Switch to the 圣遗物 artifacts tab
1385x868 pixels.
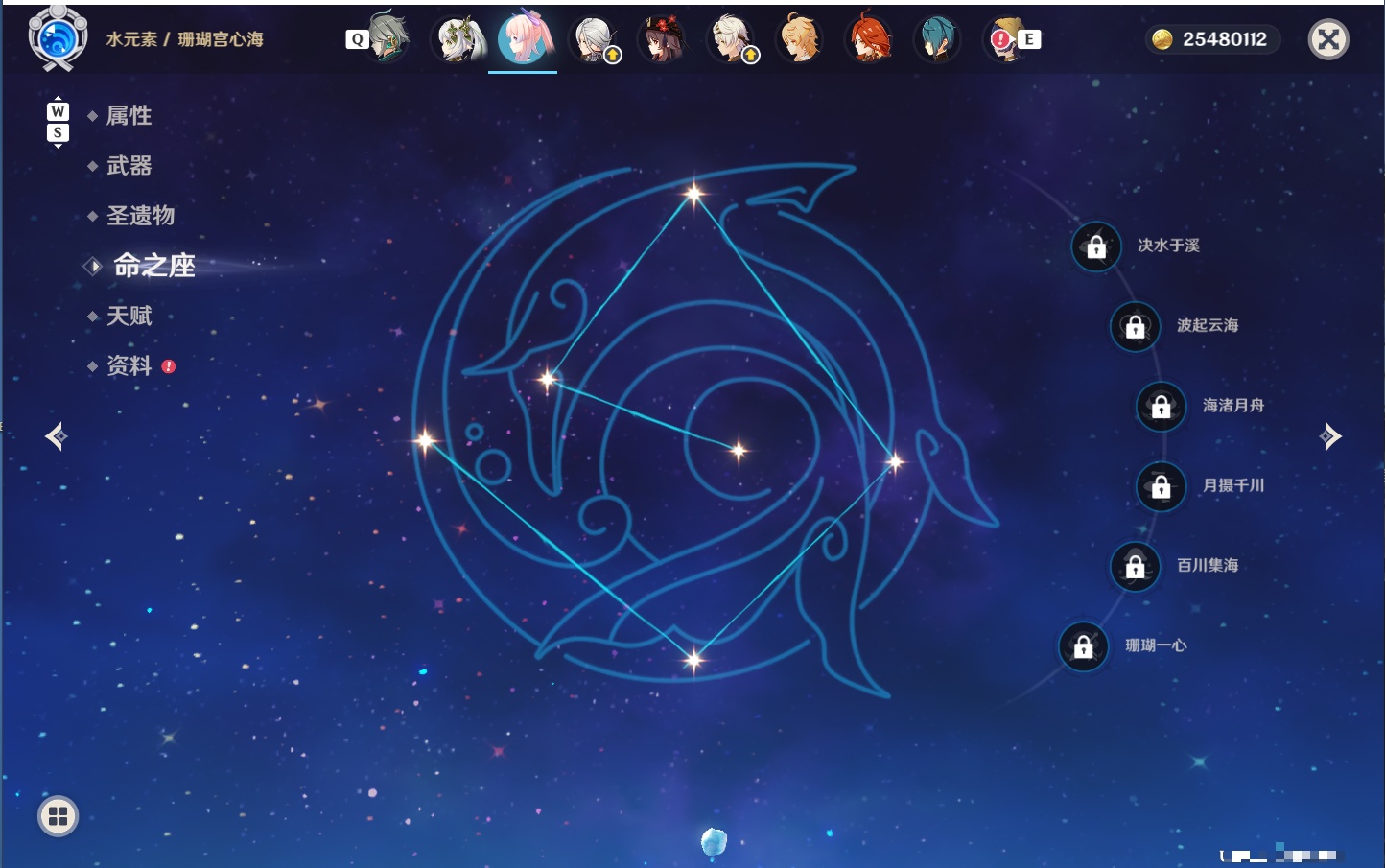pos(140,216)
